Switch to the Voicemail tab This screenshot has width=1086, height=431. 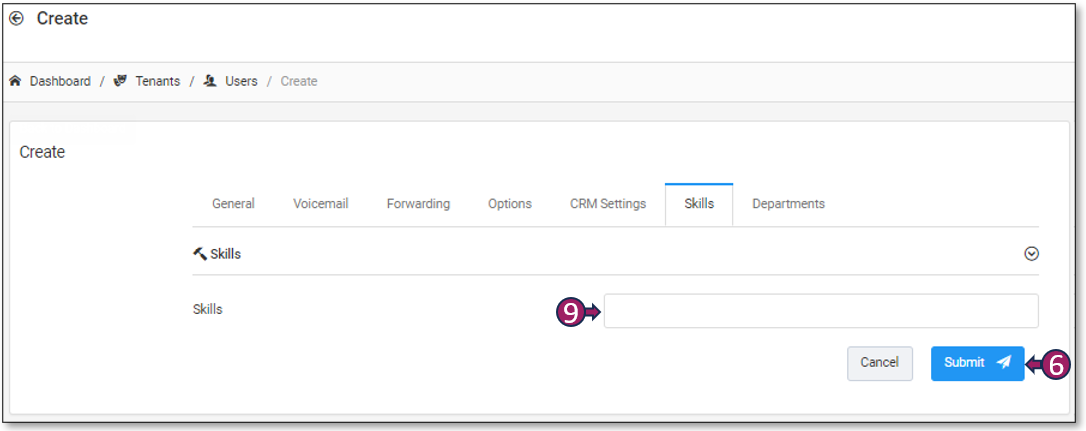pos(320,204)
